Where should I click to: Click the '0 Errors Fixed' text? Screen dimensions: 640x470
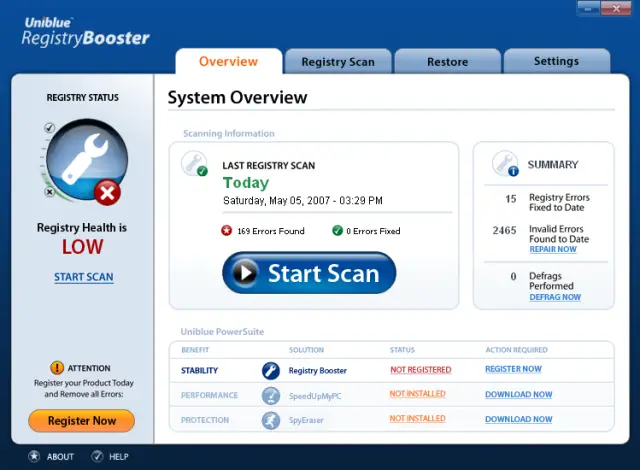pyautogui.click(x=373, y=231)
